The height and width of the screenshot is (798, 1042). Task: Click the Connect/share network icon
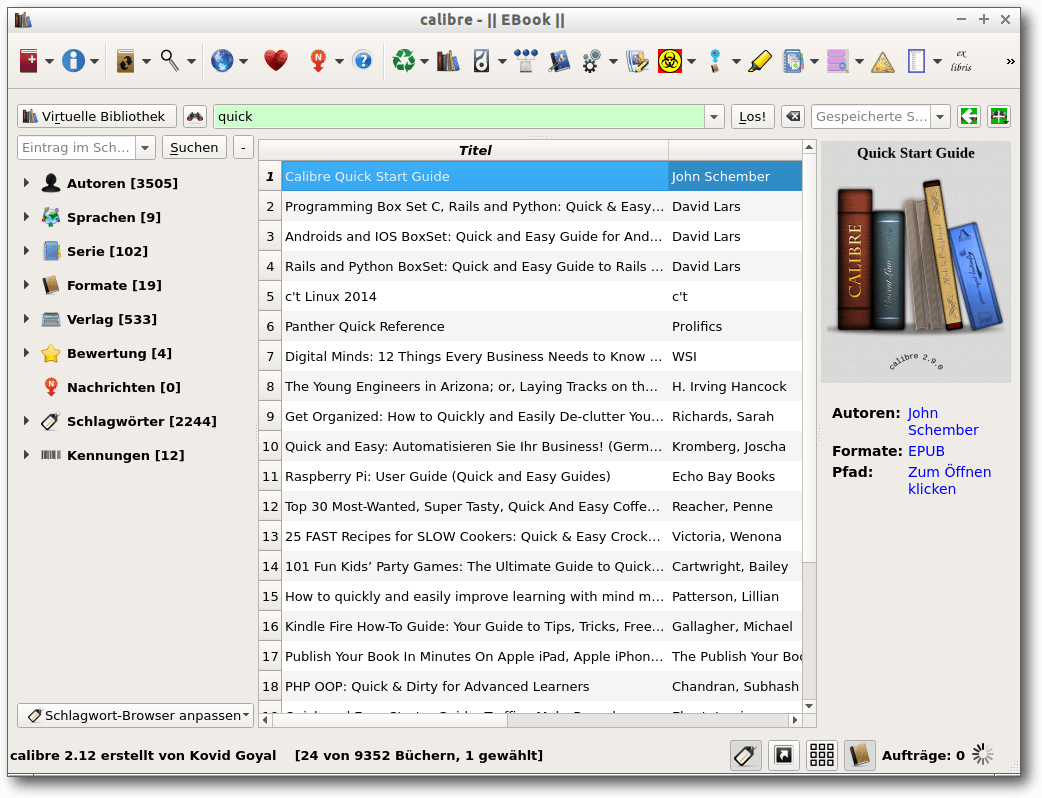point(526,61)
